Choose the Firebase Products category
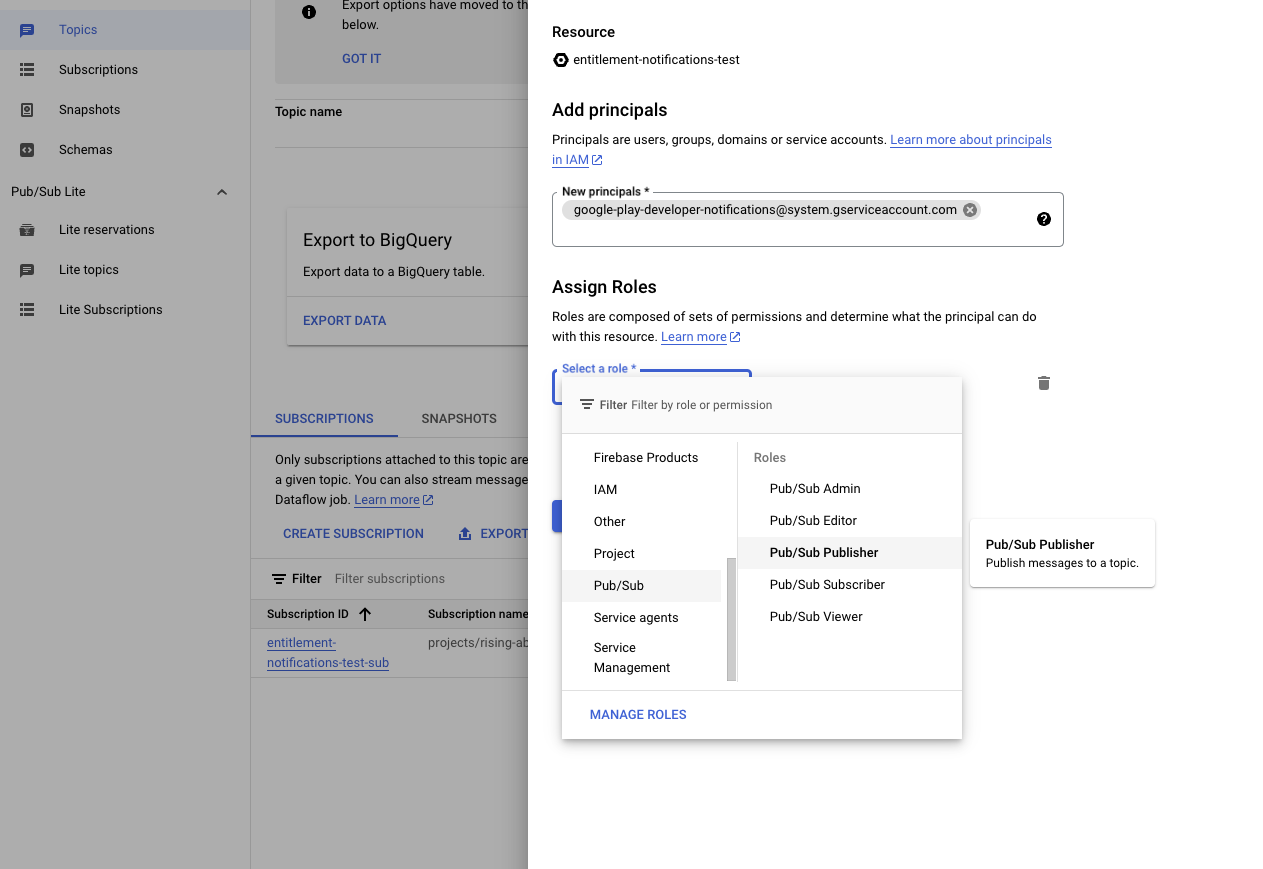Screen dimensions: 1263x869 click(642, 458)
